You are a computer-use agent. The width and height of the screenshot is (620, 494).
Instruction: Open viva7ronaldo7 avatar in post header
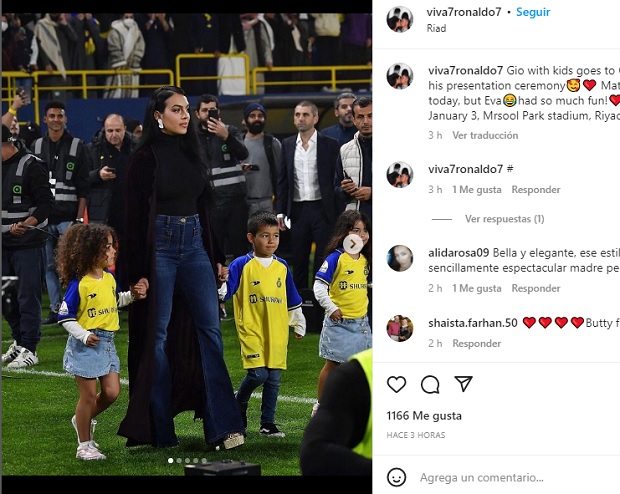400,19
